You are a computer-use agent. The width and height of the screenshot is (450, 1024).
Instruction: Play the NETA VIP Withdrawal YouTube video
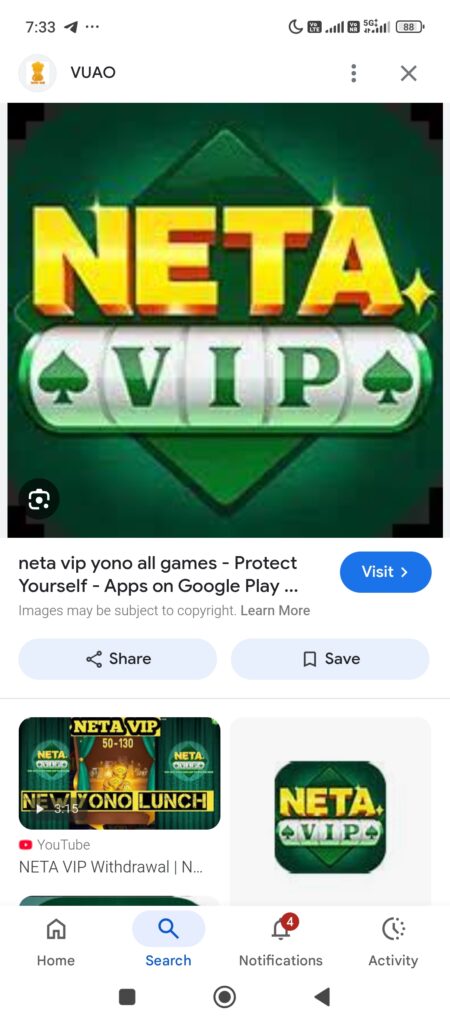click(120, 773)
